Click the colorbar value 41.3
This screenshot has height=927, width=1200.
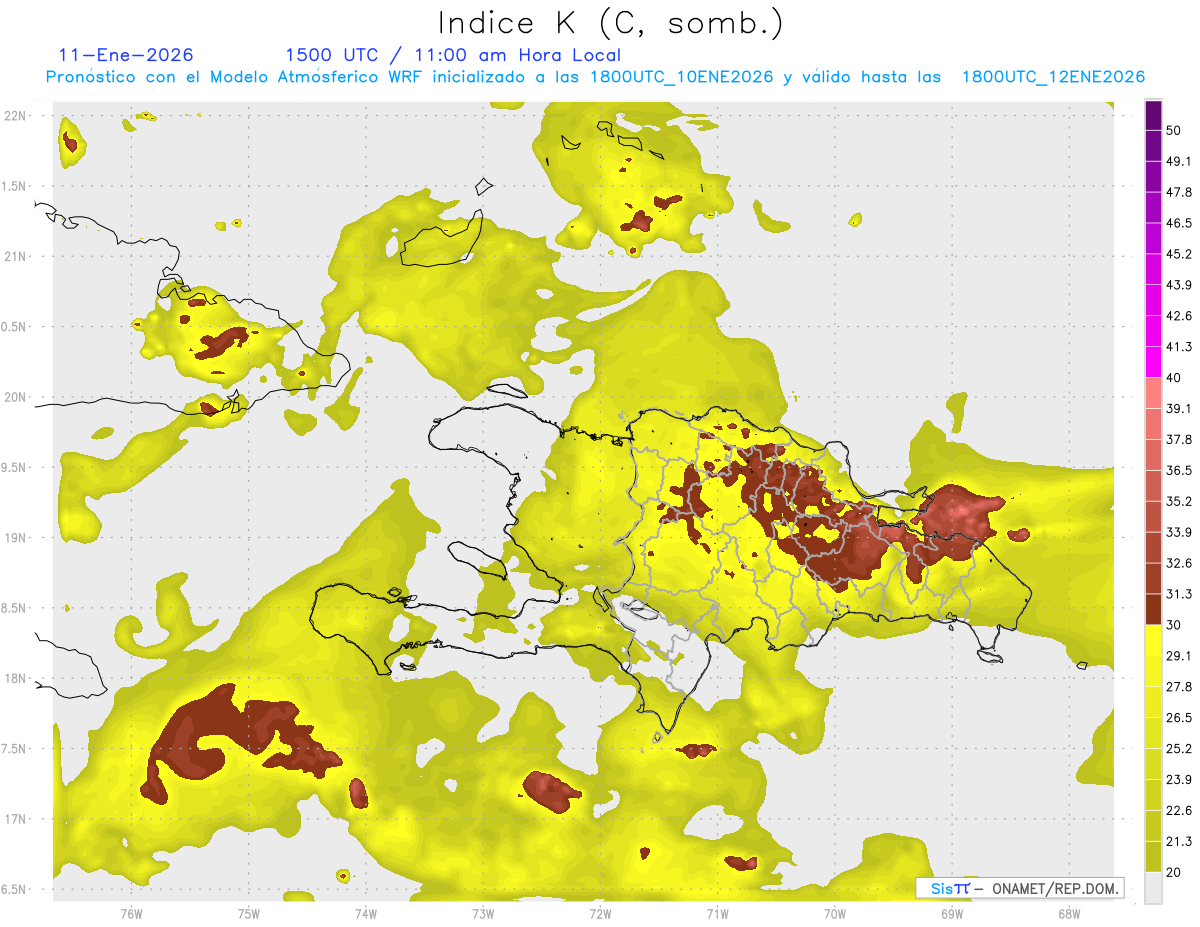[x=1179, y=347]
